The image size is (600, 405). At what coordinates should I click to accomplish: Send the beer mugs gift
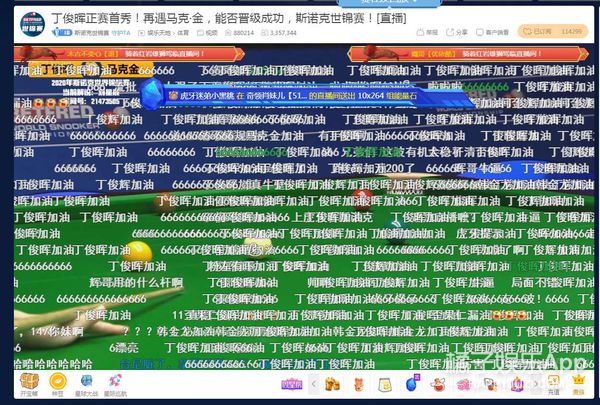[332, 384]
